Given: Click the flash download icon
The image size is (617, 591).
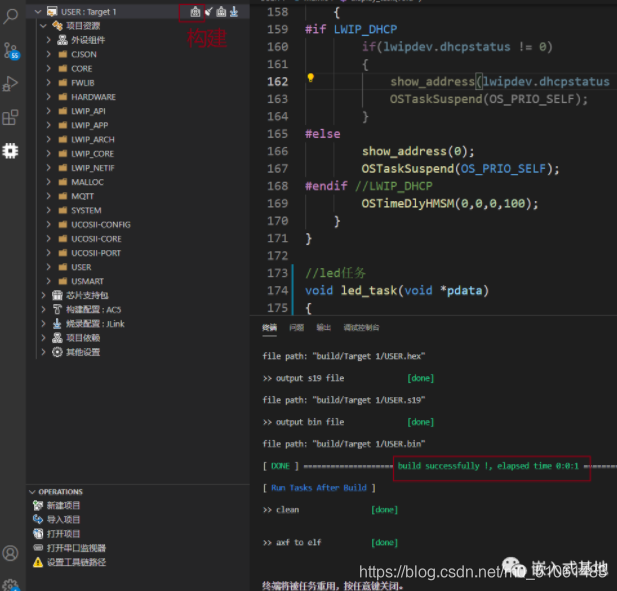Looking at the screenshot, I should click(x=234, y=11).
